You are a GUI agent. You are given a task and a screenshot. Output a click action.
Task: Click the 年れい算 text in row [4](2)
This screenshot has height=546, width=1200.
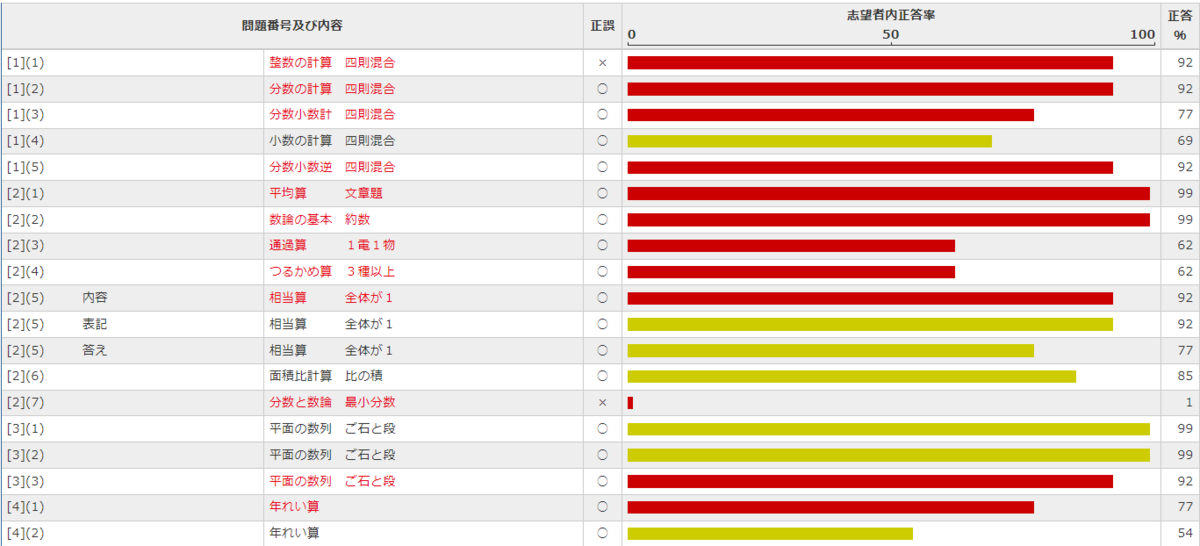tap(294, 533)
